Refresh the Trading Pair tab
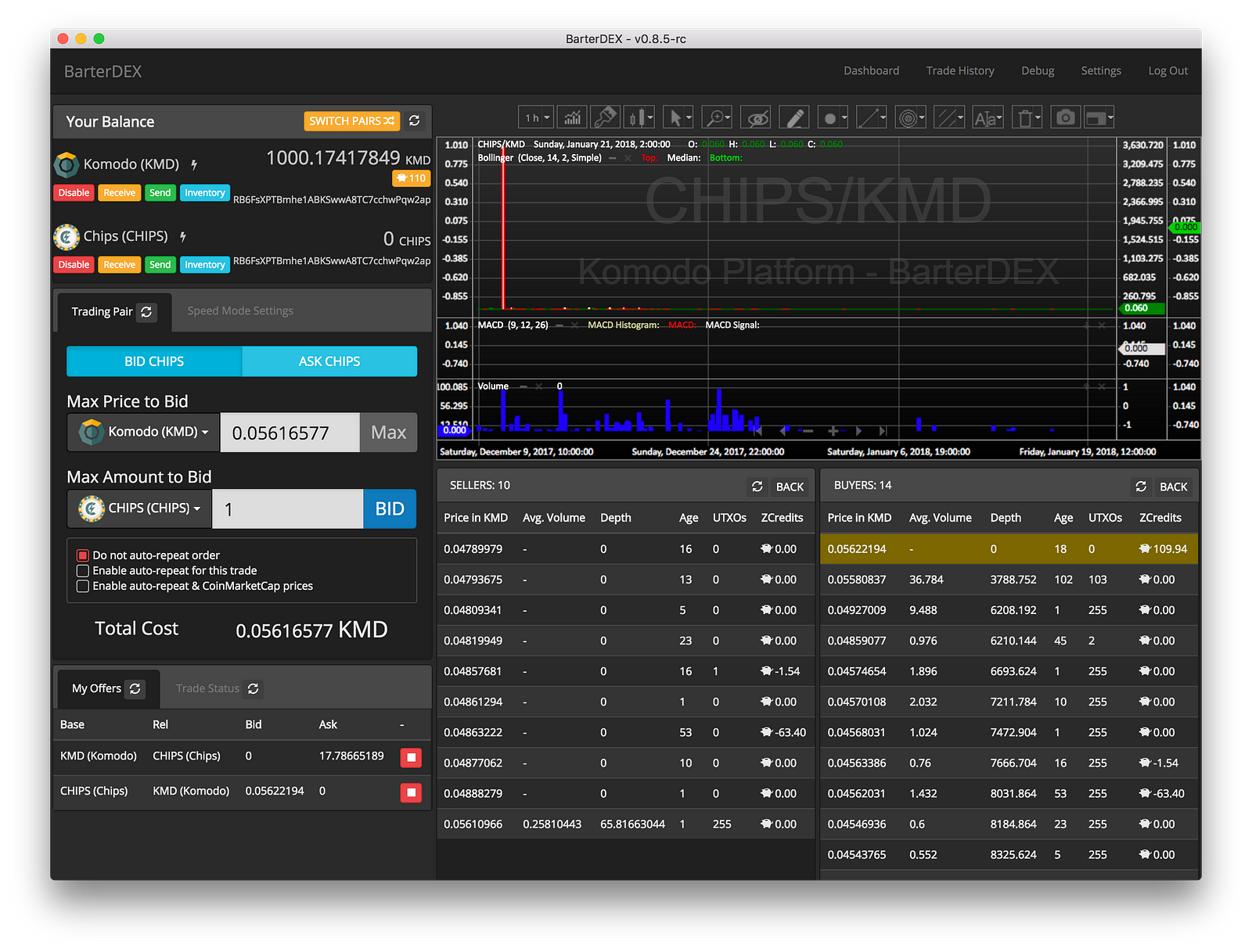Image resolution: width=1252 pixels, height=952 pixels. 146,312
